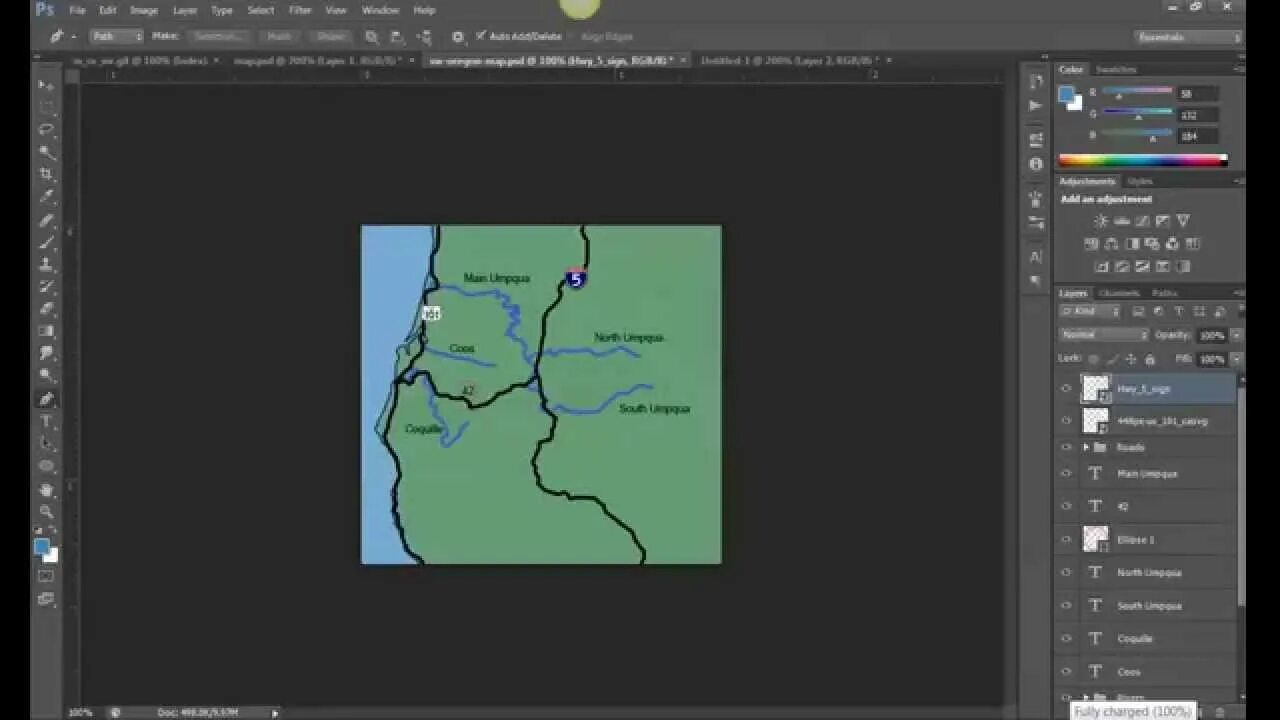The width and height of the screenshot is (1280, 720).
Task: Select the Path Selection tool
Action: (46, 443)
